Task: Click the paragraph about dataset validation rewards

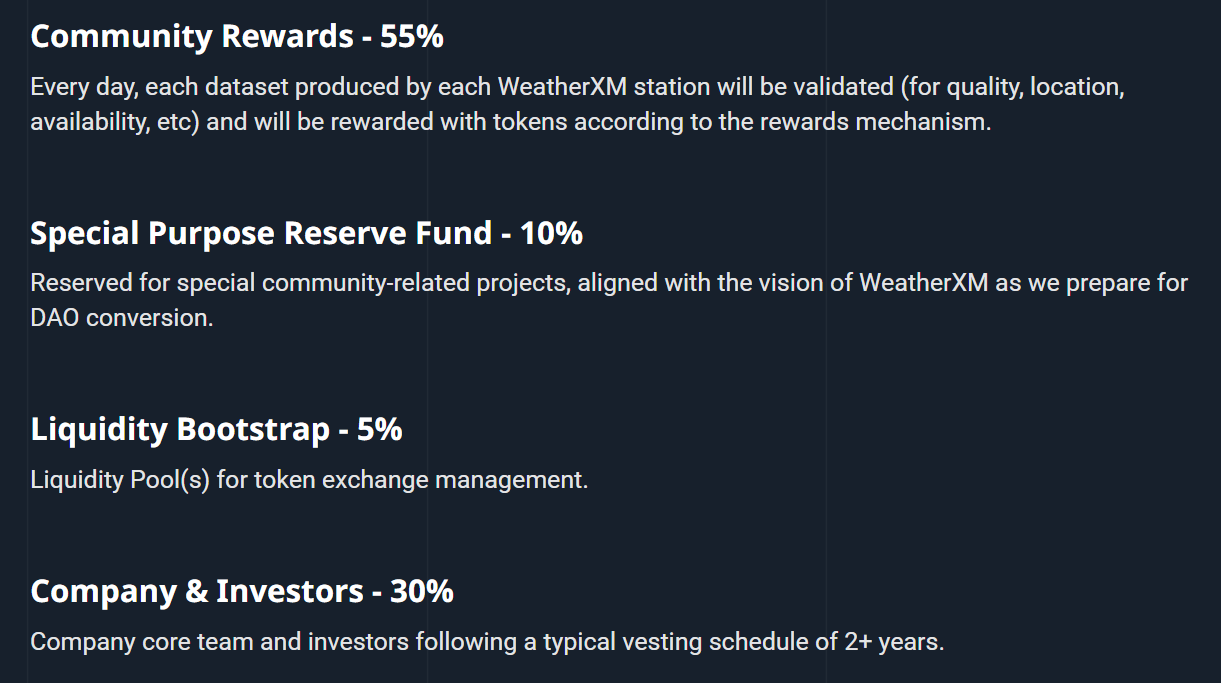Action: [578, 106]
